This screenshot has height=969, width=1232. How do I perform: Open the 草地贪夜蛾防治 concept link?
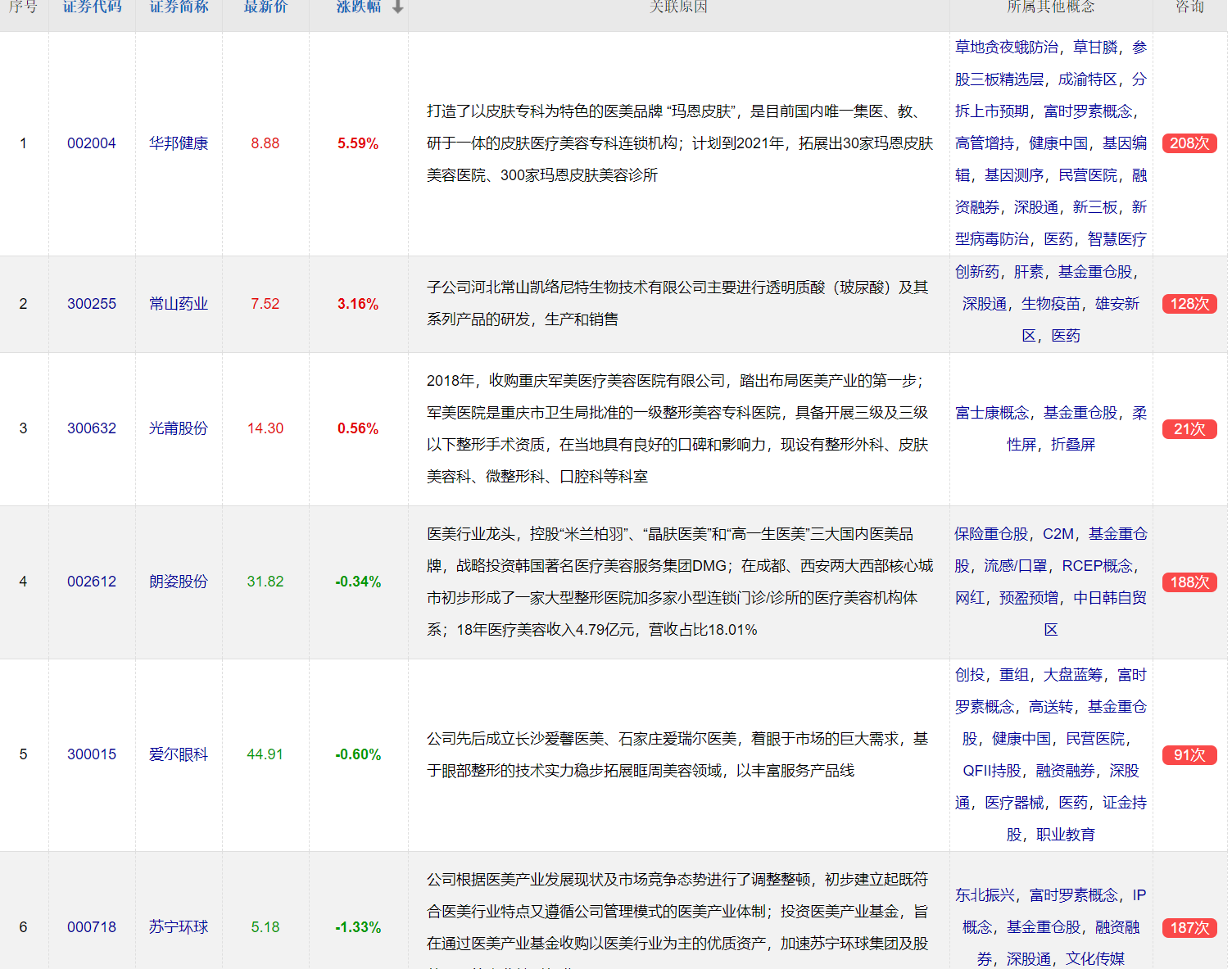pyautogui.click(x=1007, y=48)
